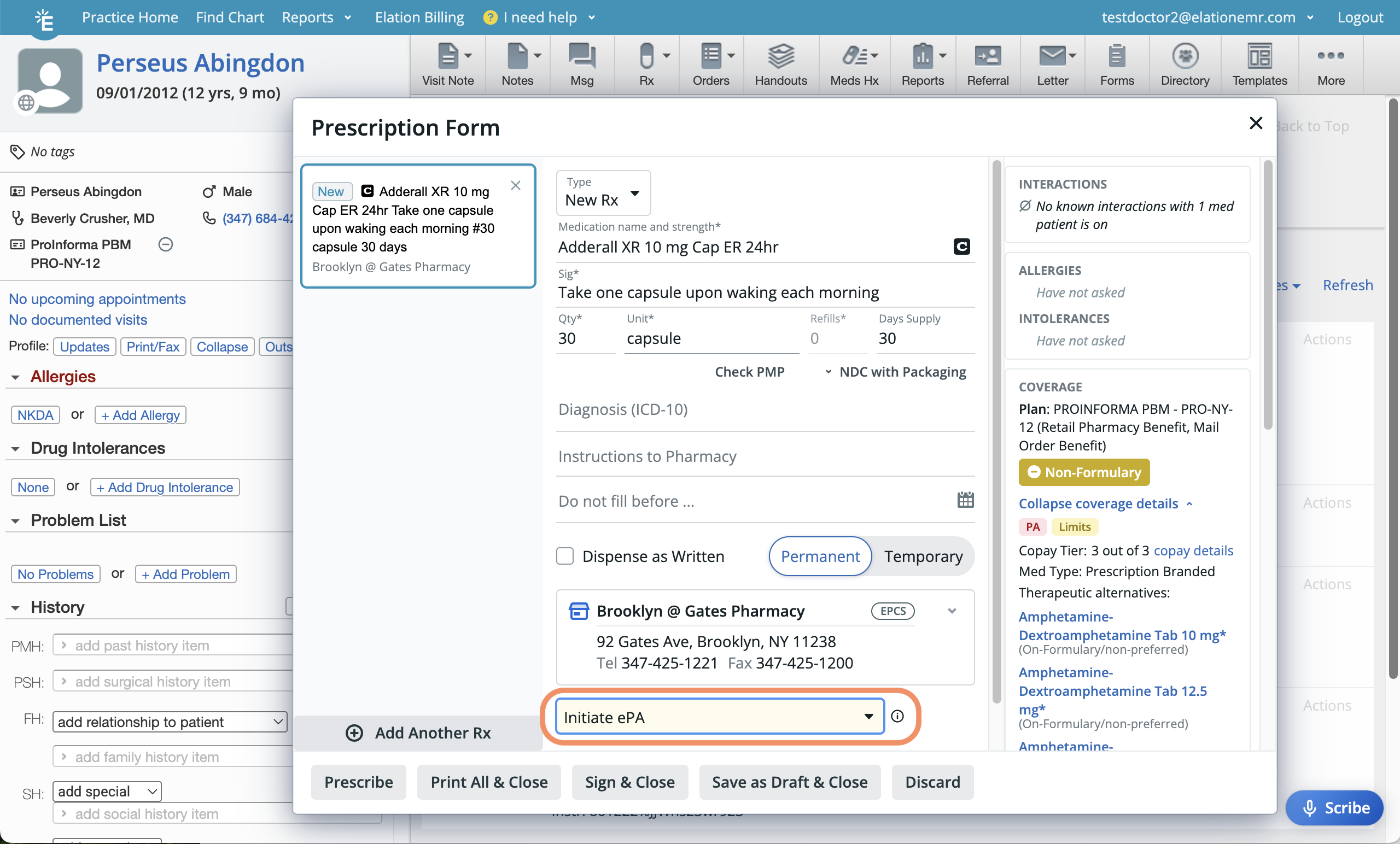This screenshot has width=1400, height=844.
Task: Click the calendar icon for Do not fill before
Action: point(965,500)
